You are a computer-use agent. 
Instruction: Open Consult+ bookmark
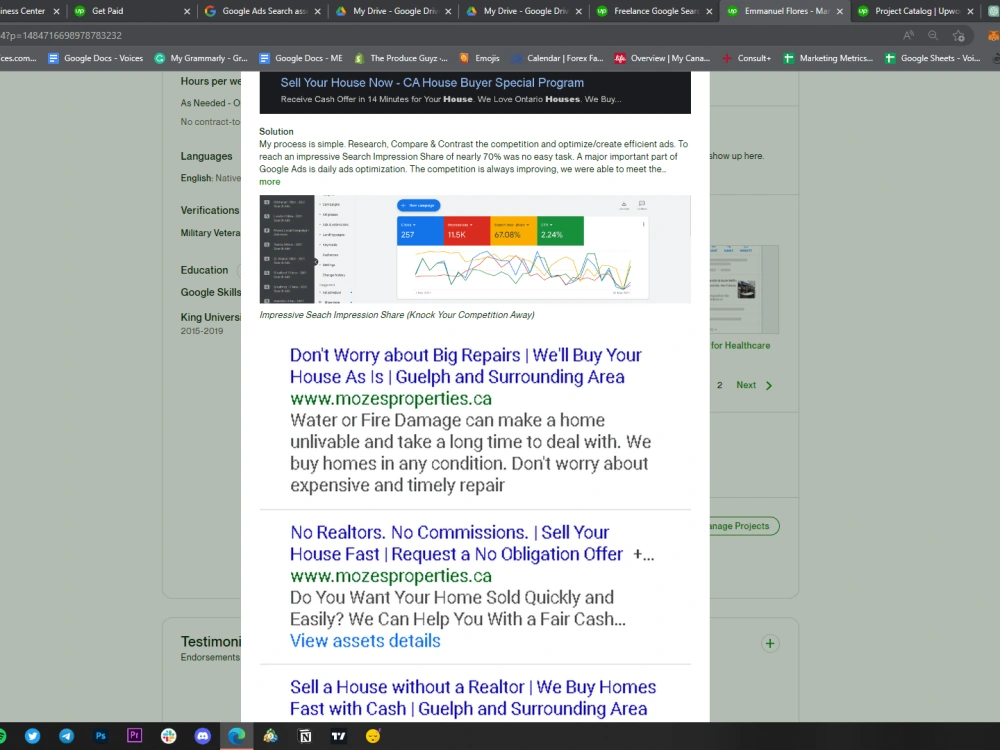[746, 58]
